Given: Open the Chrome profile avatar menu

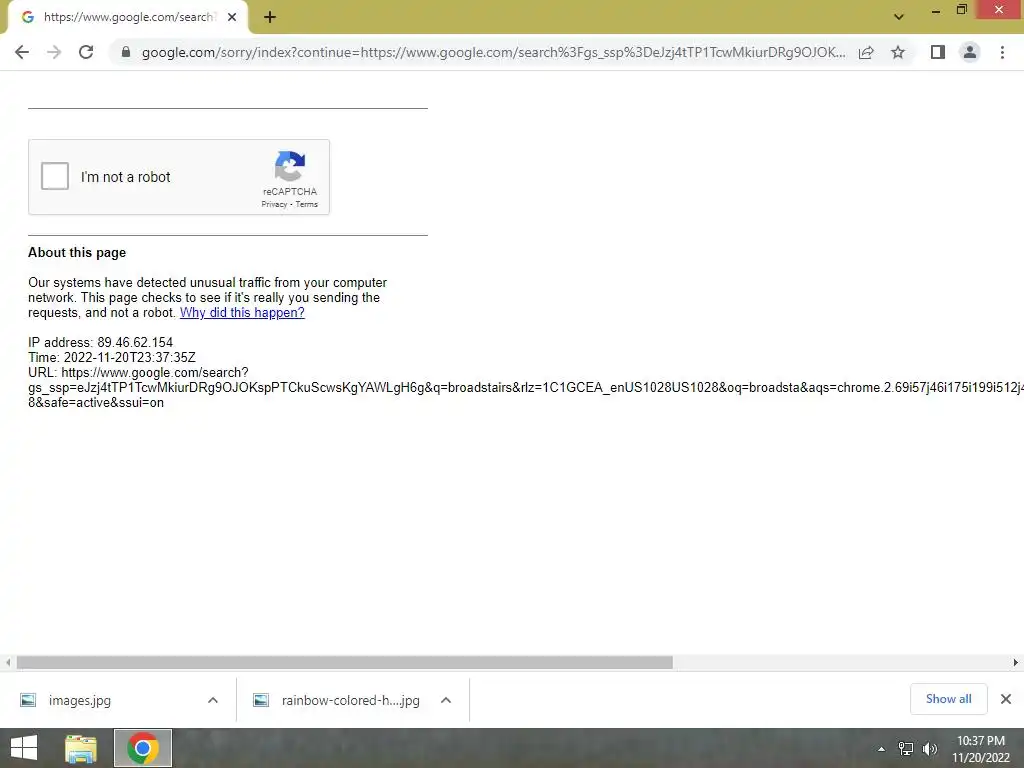Looking at the screenshot, I should click(x=970, y=52).
